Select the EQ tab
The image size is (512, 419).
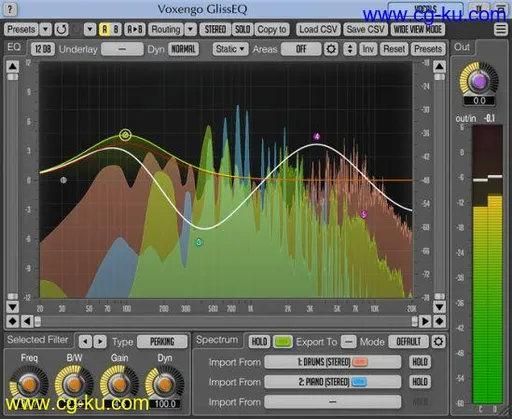click(x=14, y=47)
